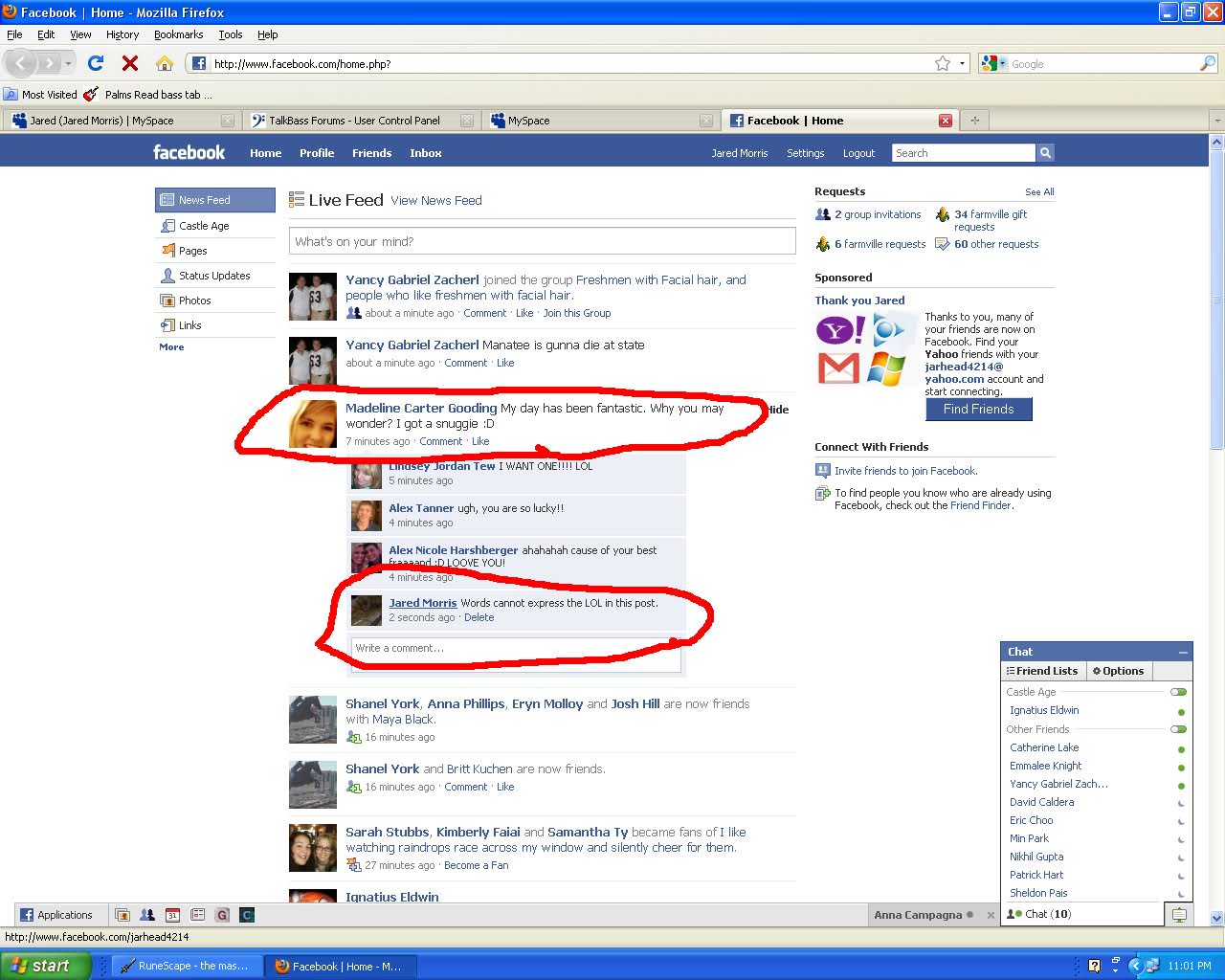Viewport: 1225px width, 980px height.
Task: Open the Friend Lists dropdown in Chat
Action: click(1041, 671)
